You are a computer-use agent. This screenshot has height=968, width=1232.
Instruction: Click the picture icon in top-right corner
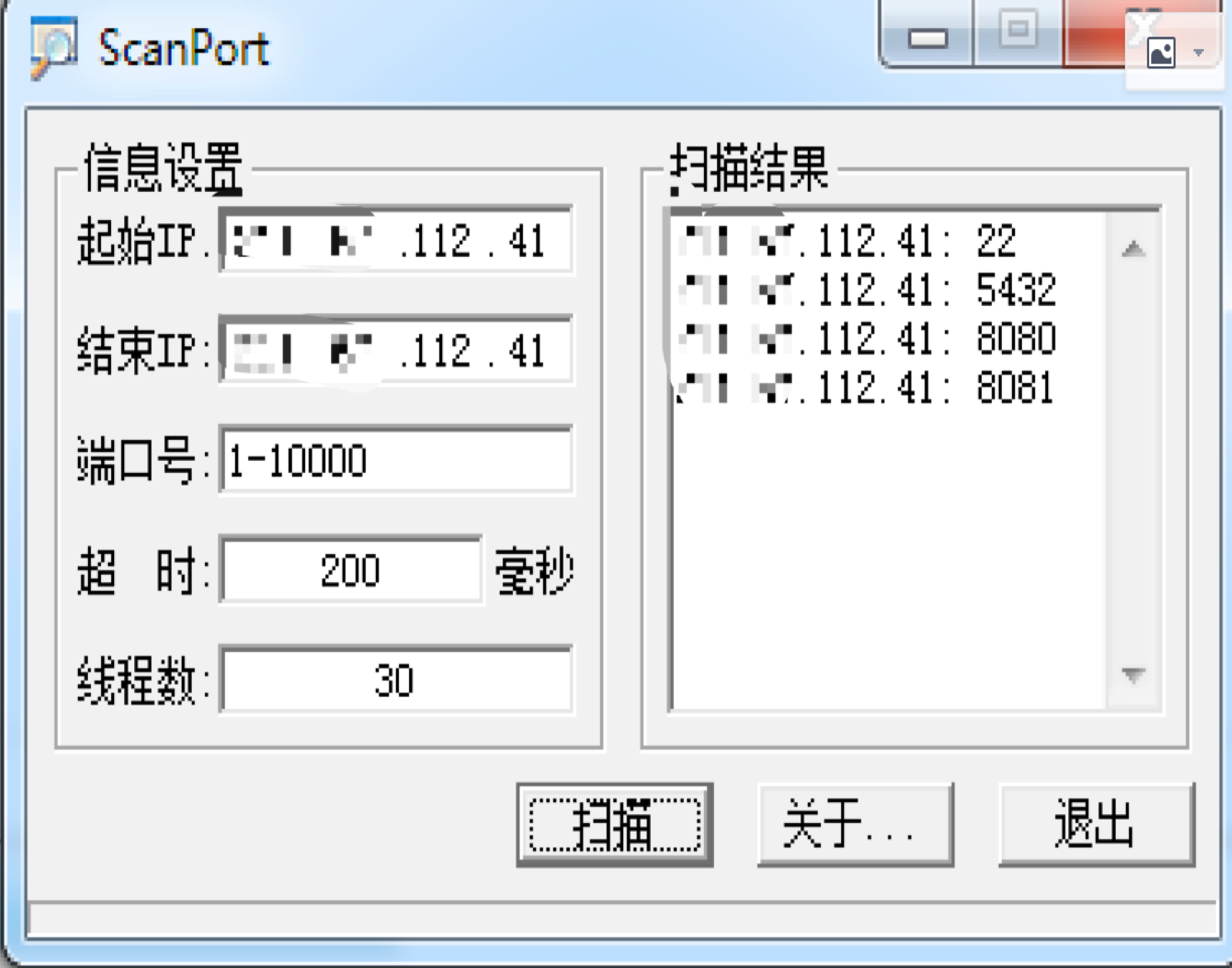[x=1161, y=53]
